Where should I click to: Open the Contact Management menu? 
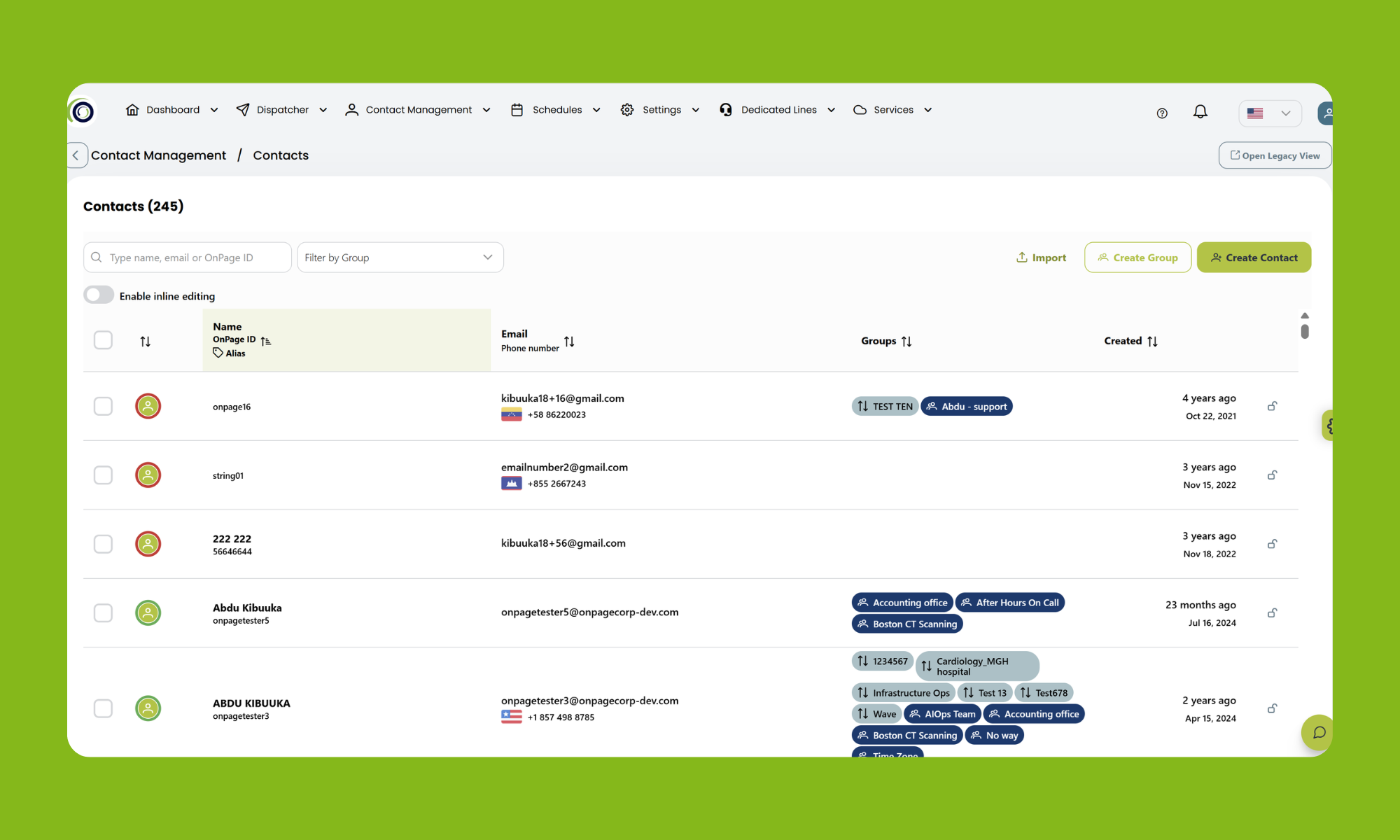(418, 110)
